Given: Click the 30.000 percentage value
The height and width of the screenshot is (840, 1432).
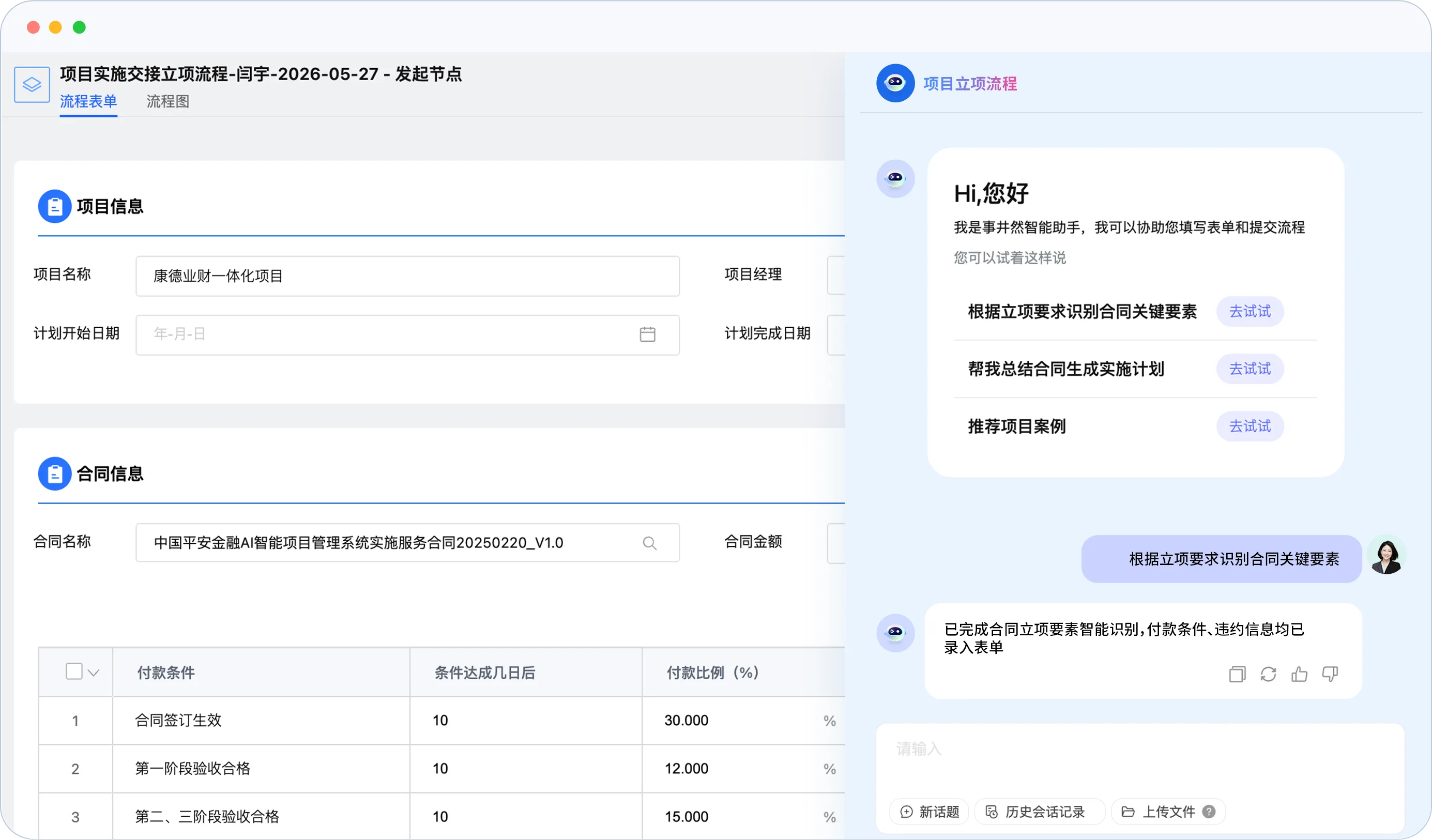Looking at the screenshot, I should point(687,721).
